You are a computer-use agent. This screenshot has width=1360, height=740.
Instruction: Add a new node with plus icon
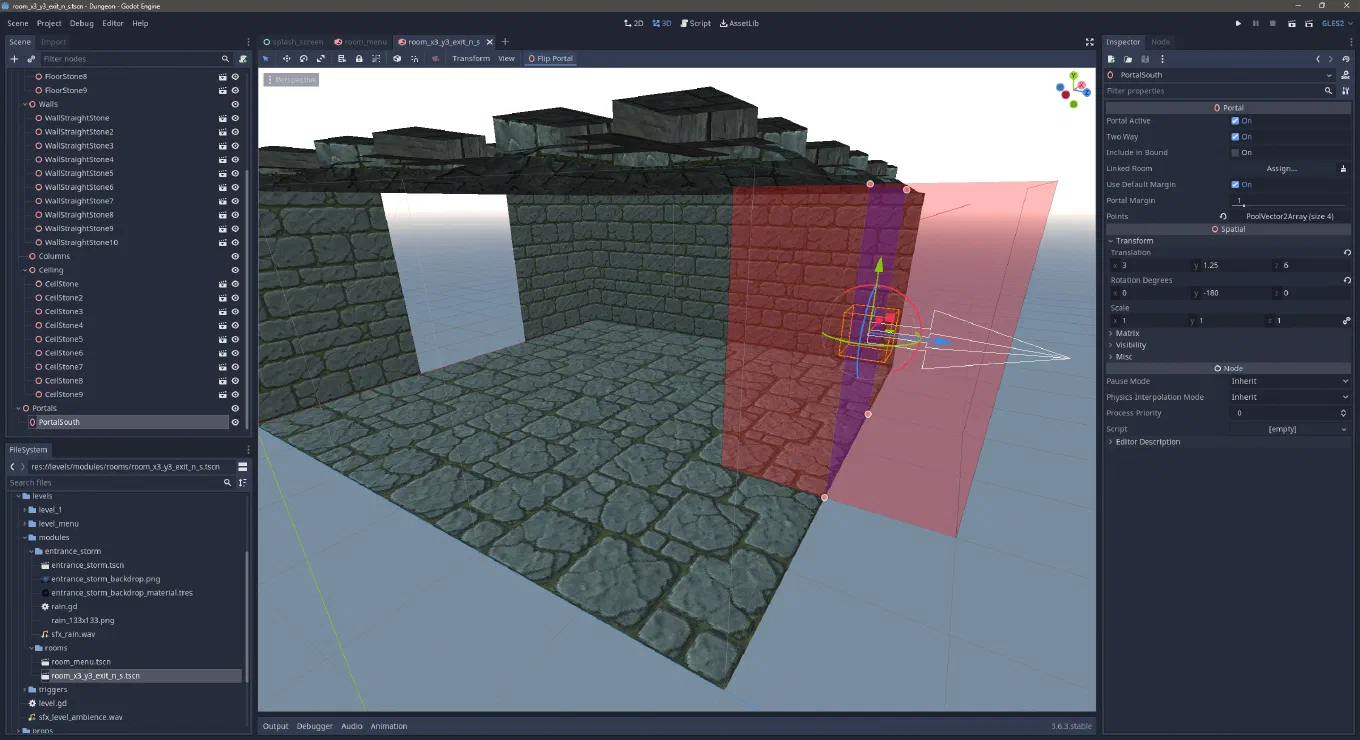pyautogui.click(x=14, y=59)
